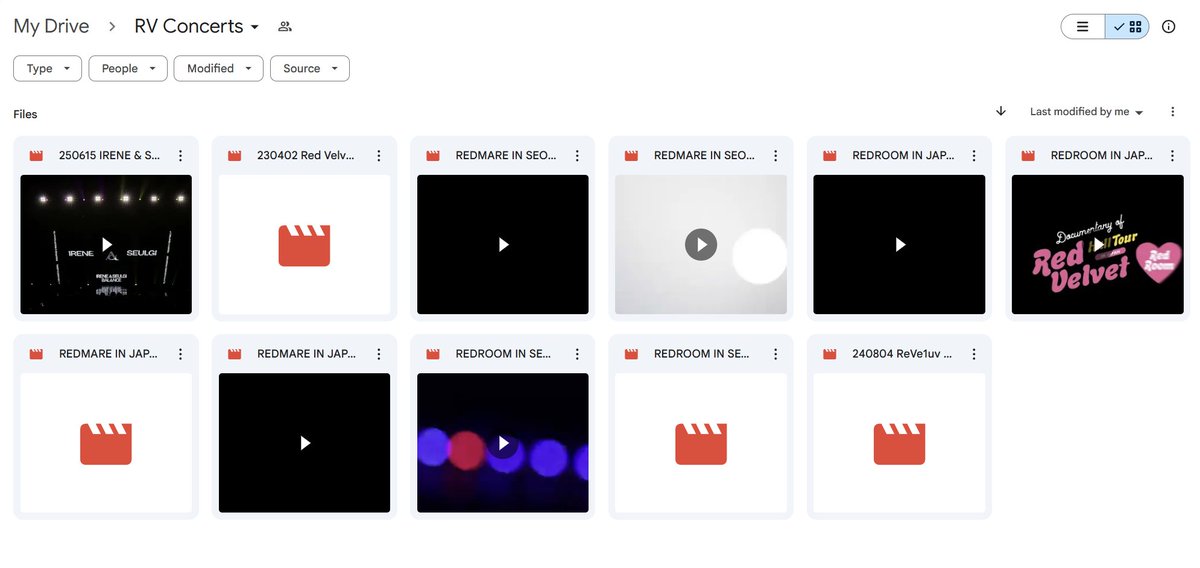
Task: Open the purple stage lights REDROOM thumbnail
Action: [x=503, y=443]
